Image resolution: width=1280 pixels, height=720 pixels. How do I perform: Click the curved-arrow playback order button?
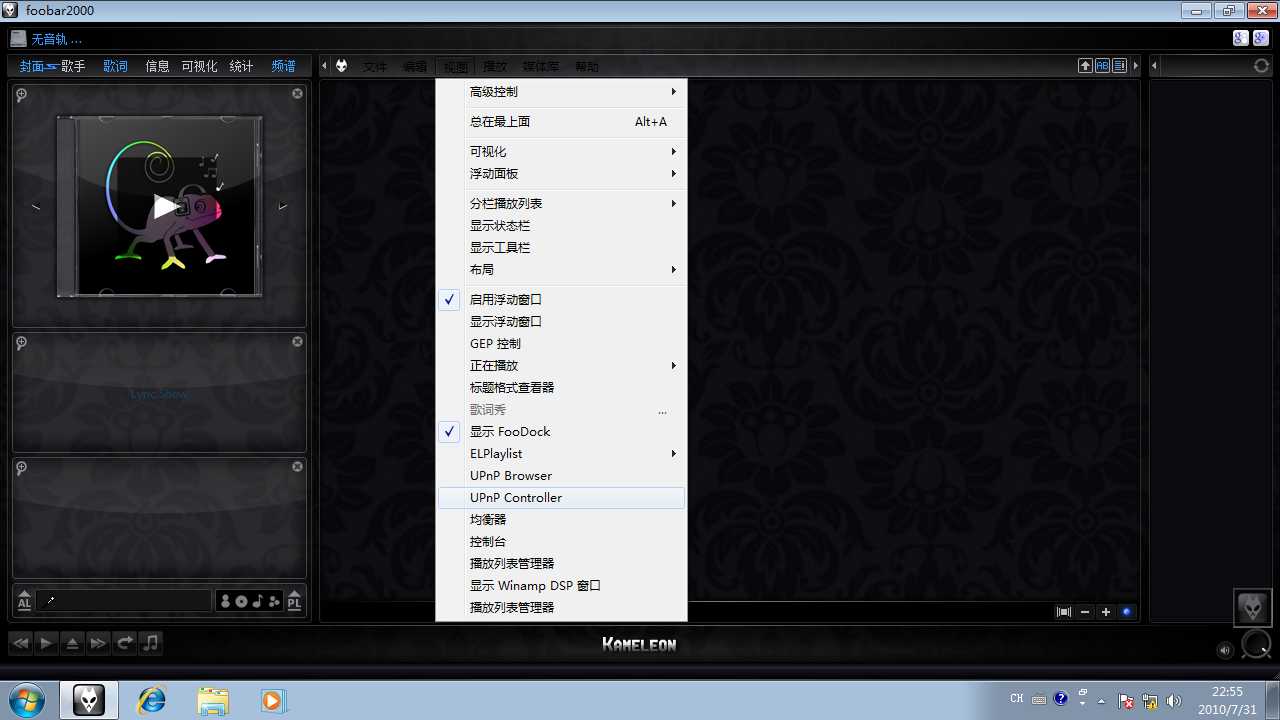[x=124, y=643]
